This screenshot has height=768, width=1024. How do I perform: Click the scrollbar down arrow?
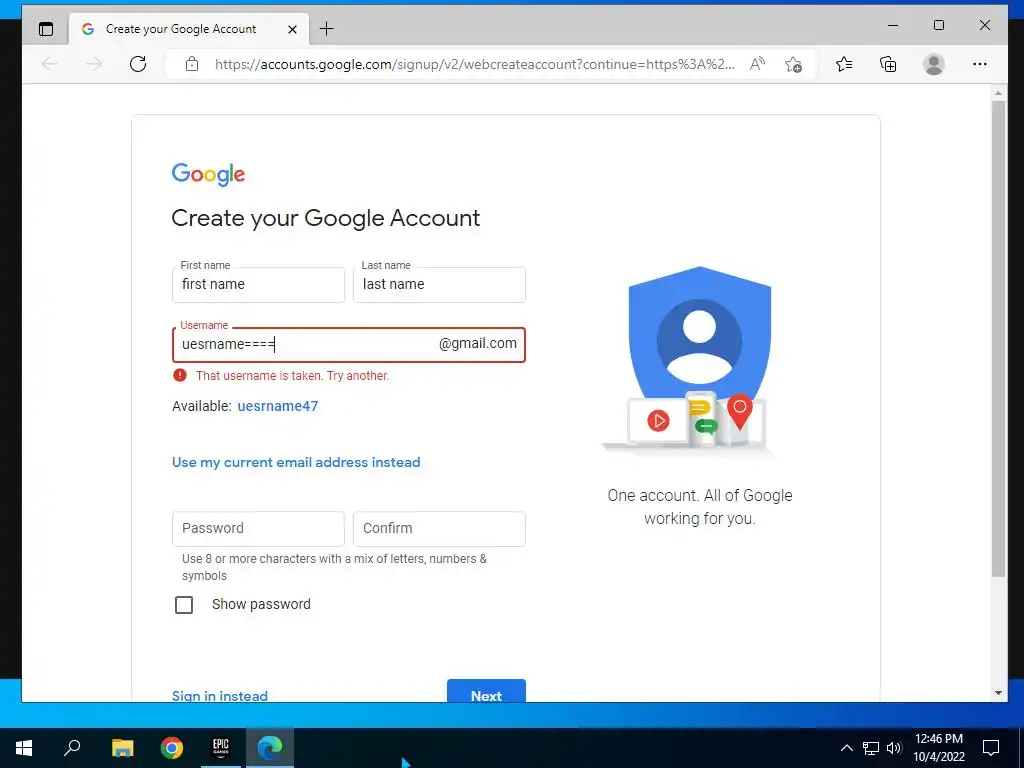pyautogui.click(x=998, y=693)
